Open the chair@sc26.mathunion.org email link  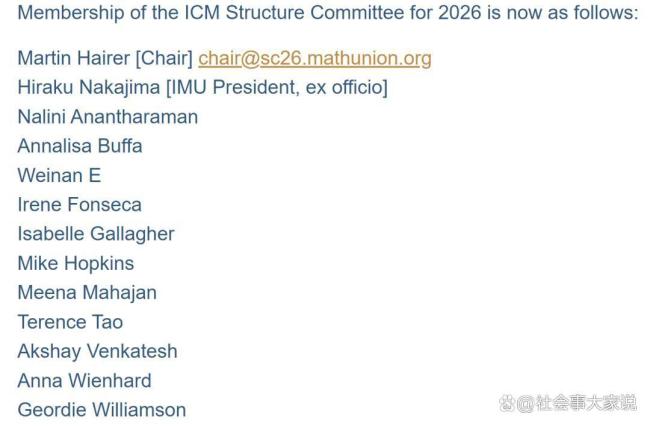(314, 58)
